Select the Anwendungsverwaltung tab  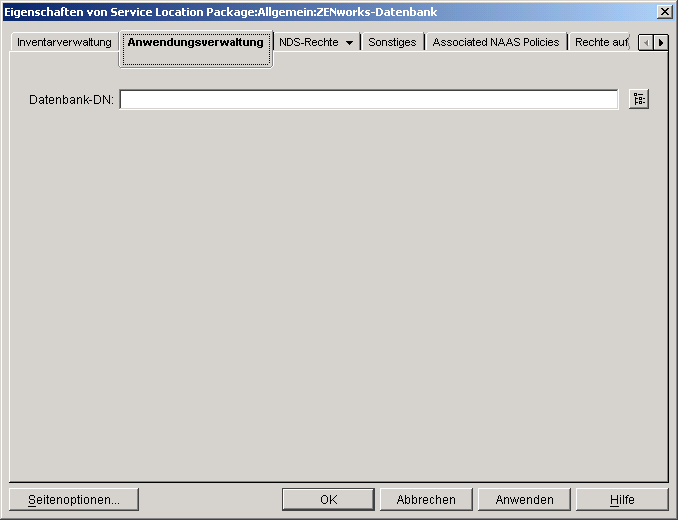point(195,49)
